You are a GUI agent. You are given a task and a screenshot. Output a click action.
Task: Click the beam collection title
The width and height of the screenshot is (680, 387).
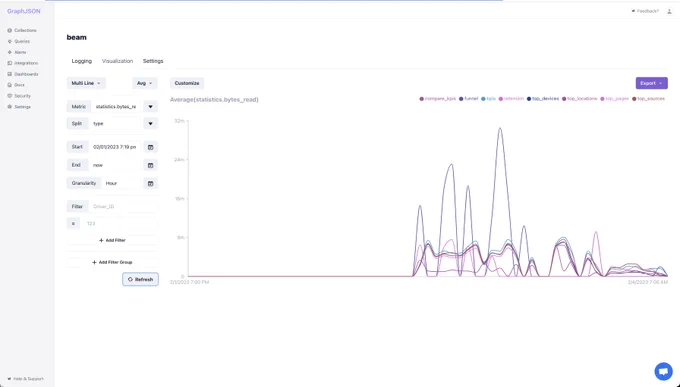click(x=76, y=37)
